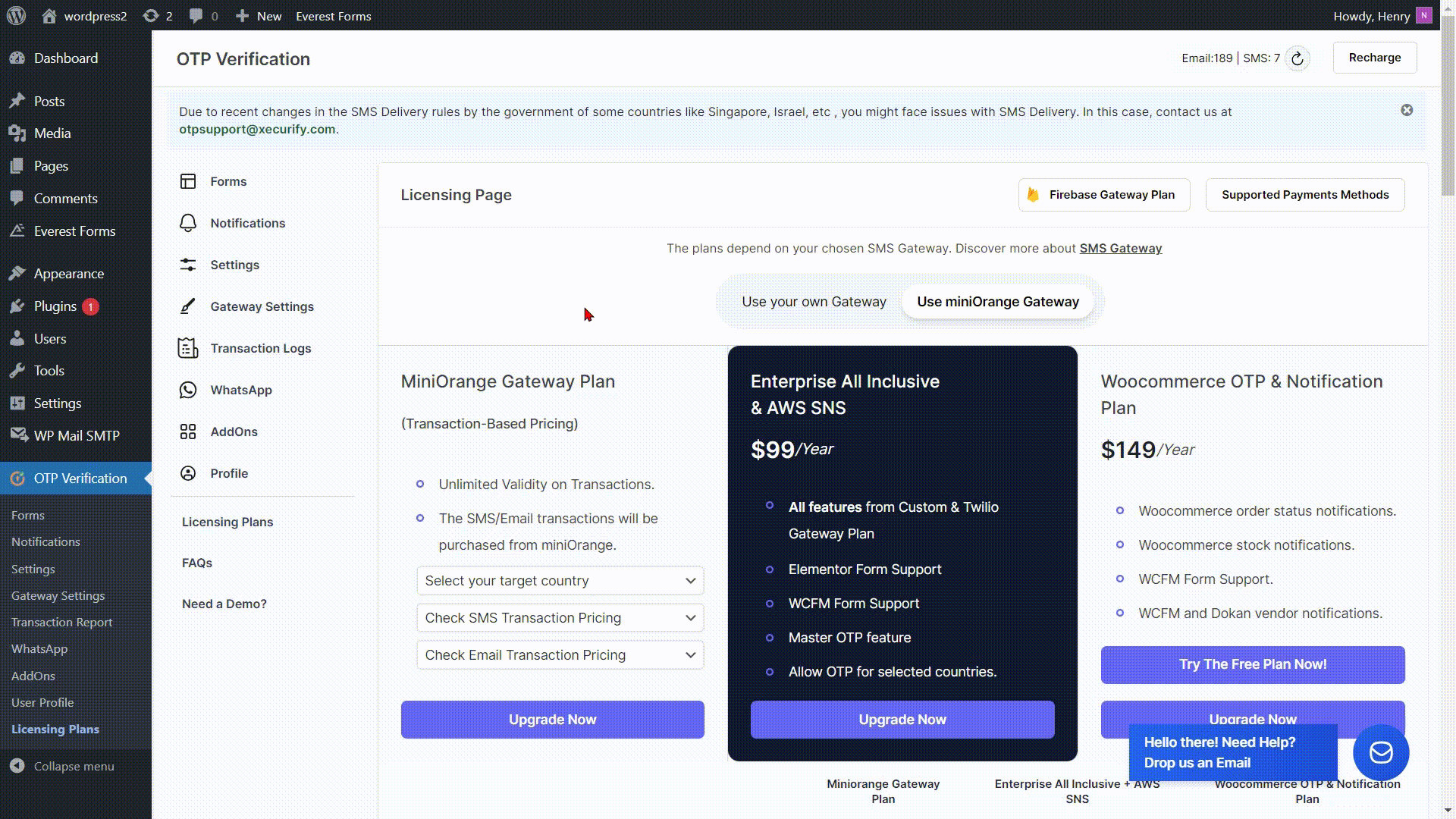Viewport: 1456px width, 819px height.
Task: View Supported Payments Methods
Action: click(x=1305, y=195)
